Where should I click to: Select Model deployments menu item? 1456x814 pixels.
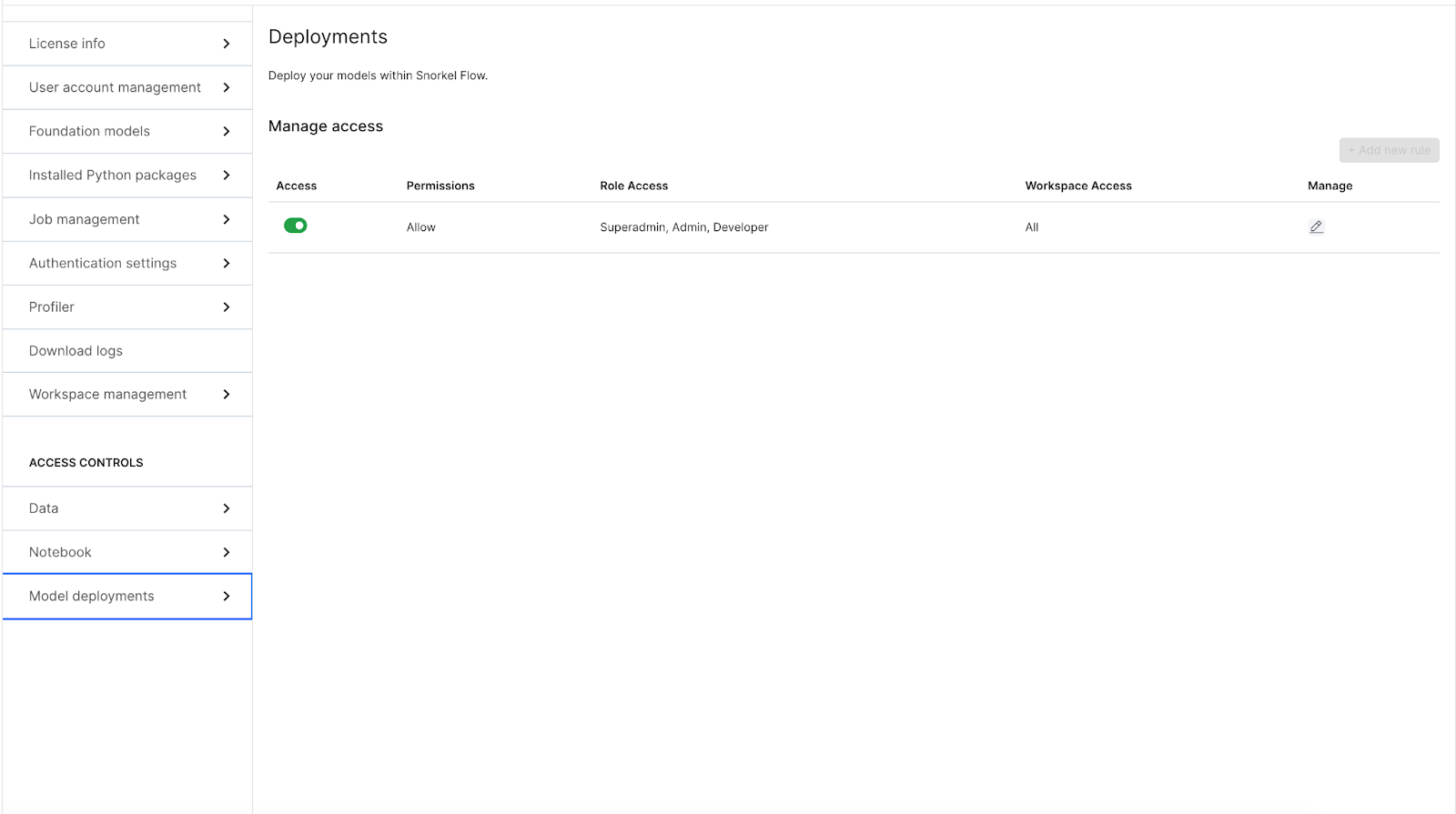tap(127, 596)
